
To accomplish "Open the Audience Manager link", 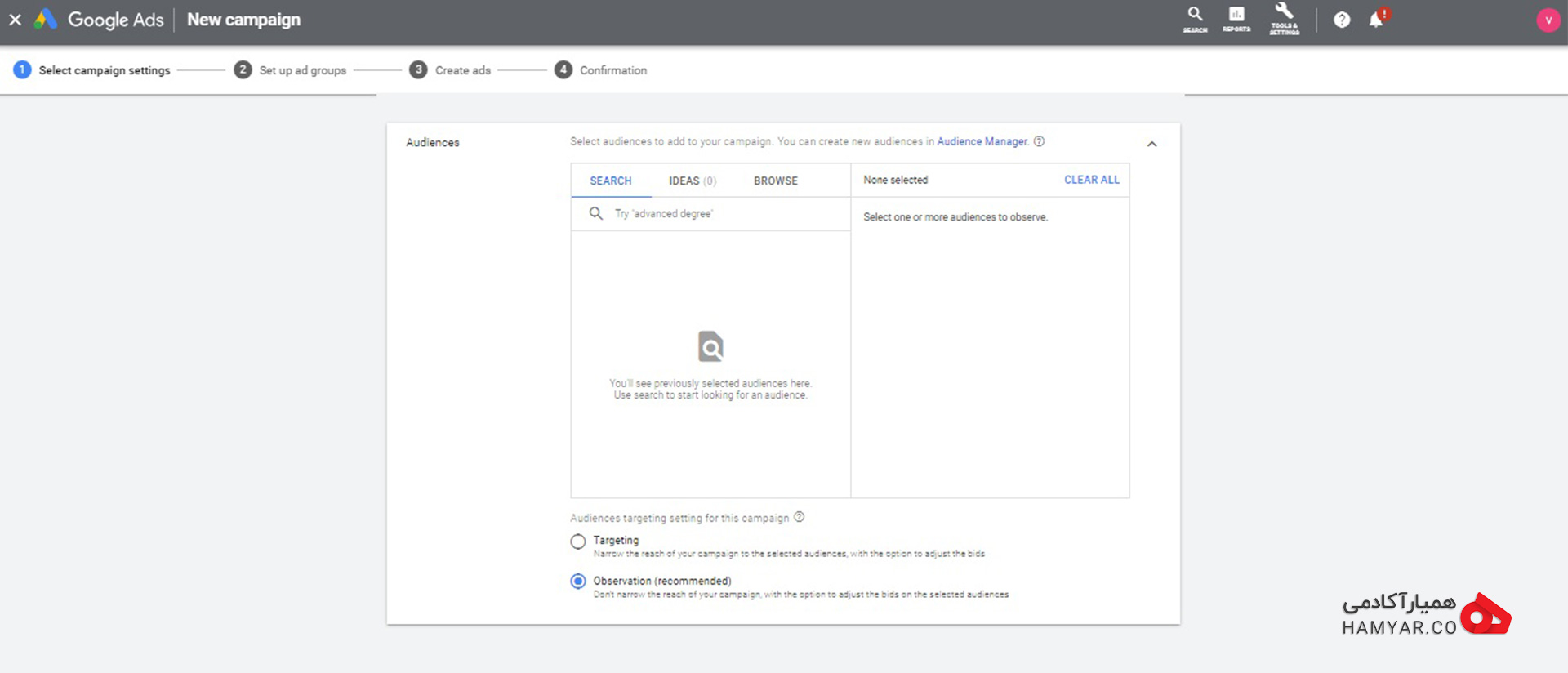I will coord(982,141).
